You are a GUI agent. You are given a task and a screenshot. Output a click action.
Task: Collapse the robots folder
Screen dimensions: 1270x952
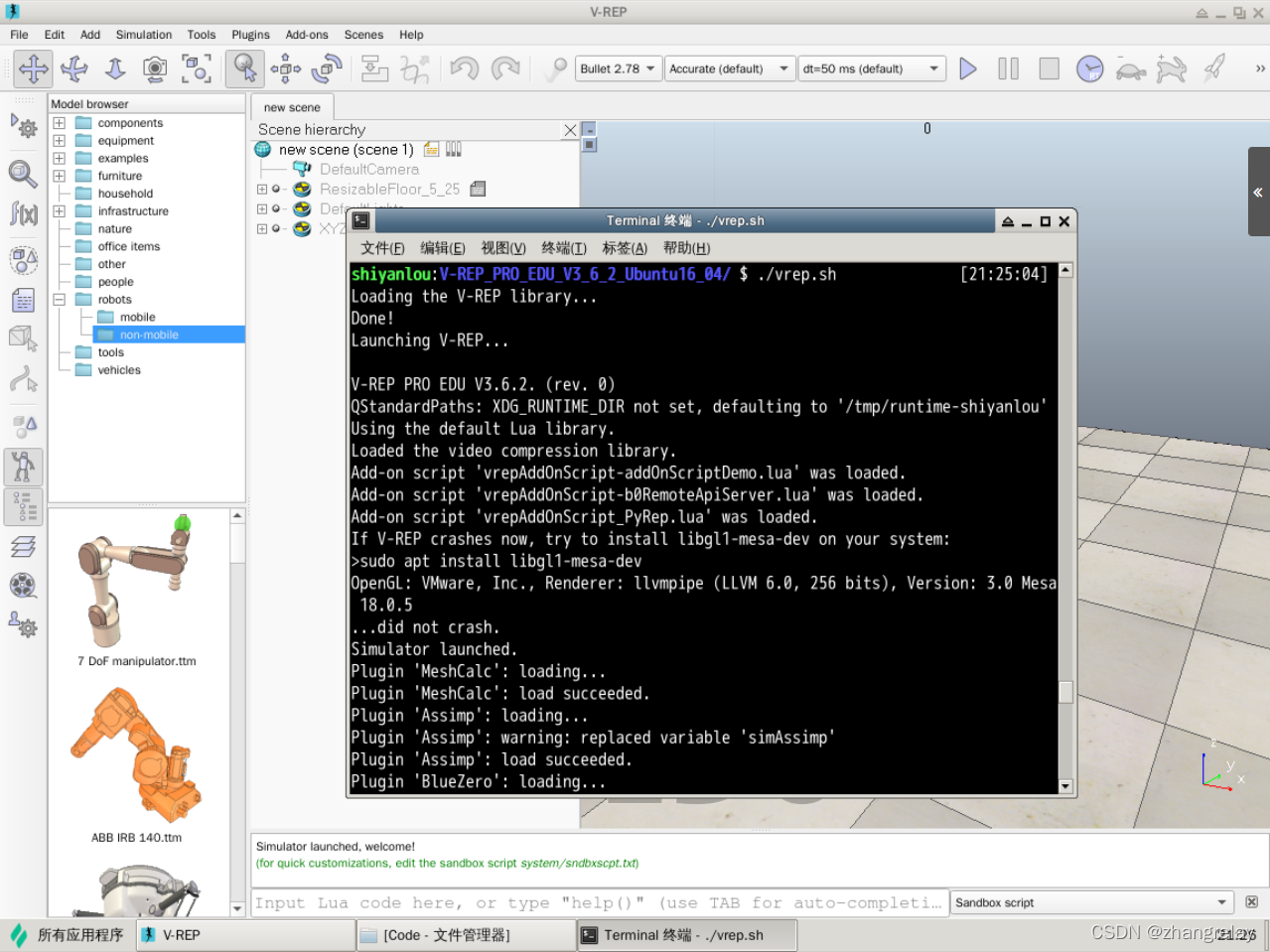click(x=60, y=299)
